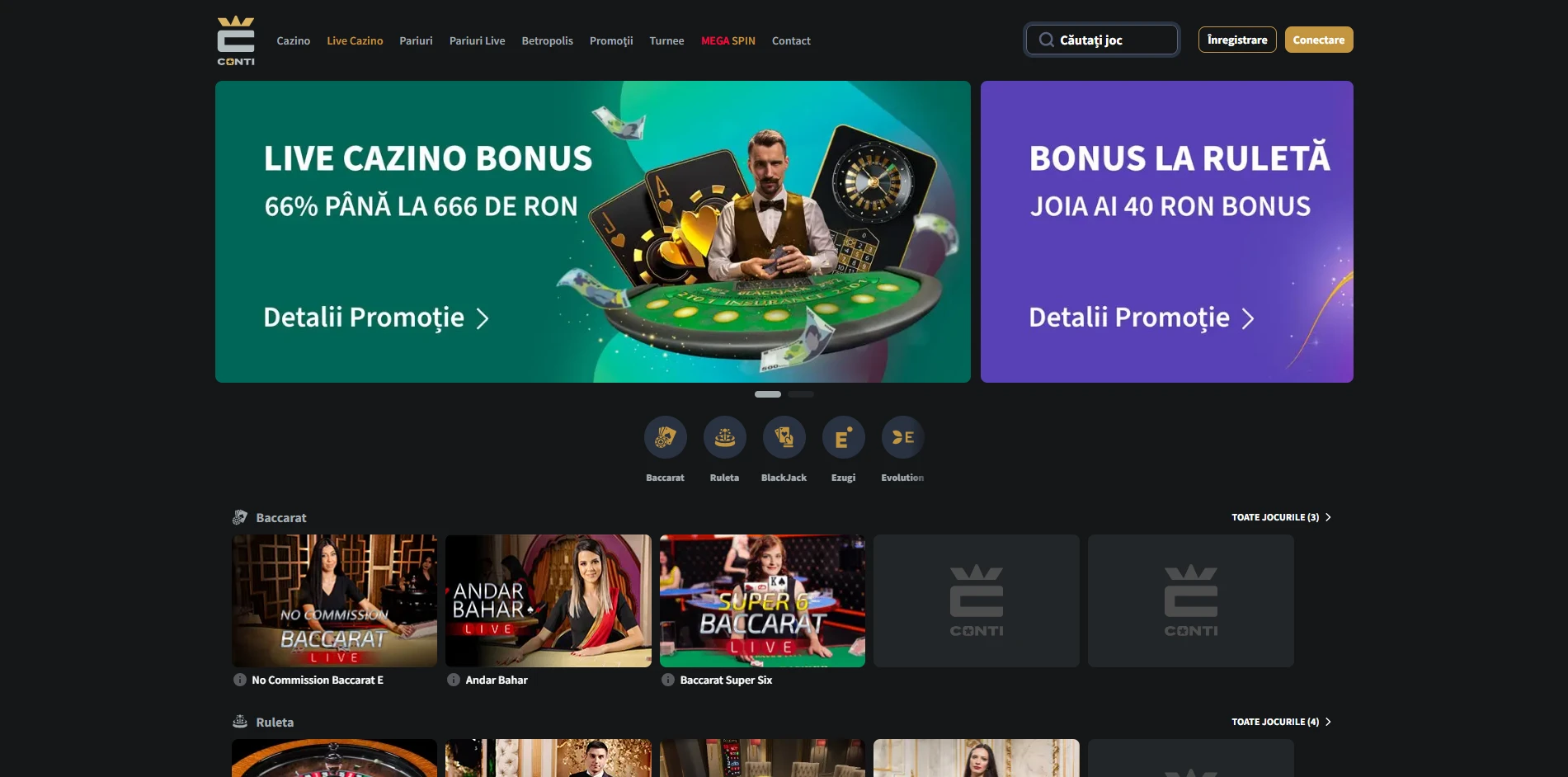Open the Pariuri Live menu item

tap(477, 40)
